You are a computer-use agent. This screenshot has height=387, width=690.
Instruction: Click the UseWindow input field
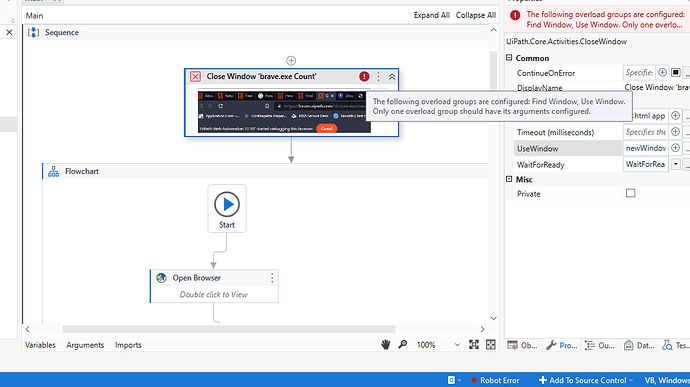pos(646,148)
